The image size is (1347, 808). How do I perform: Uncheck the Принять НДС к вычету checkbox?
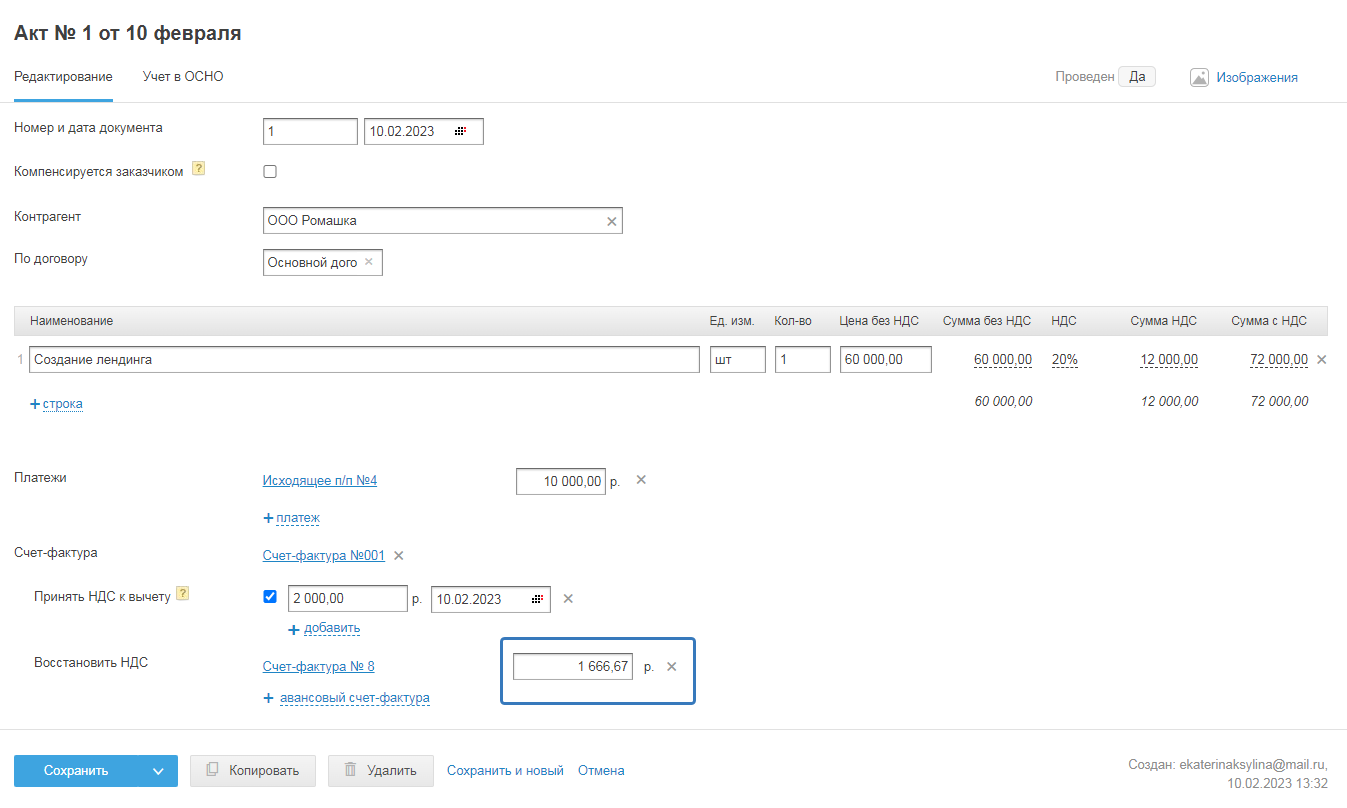(x=270, y=597)
